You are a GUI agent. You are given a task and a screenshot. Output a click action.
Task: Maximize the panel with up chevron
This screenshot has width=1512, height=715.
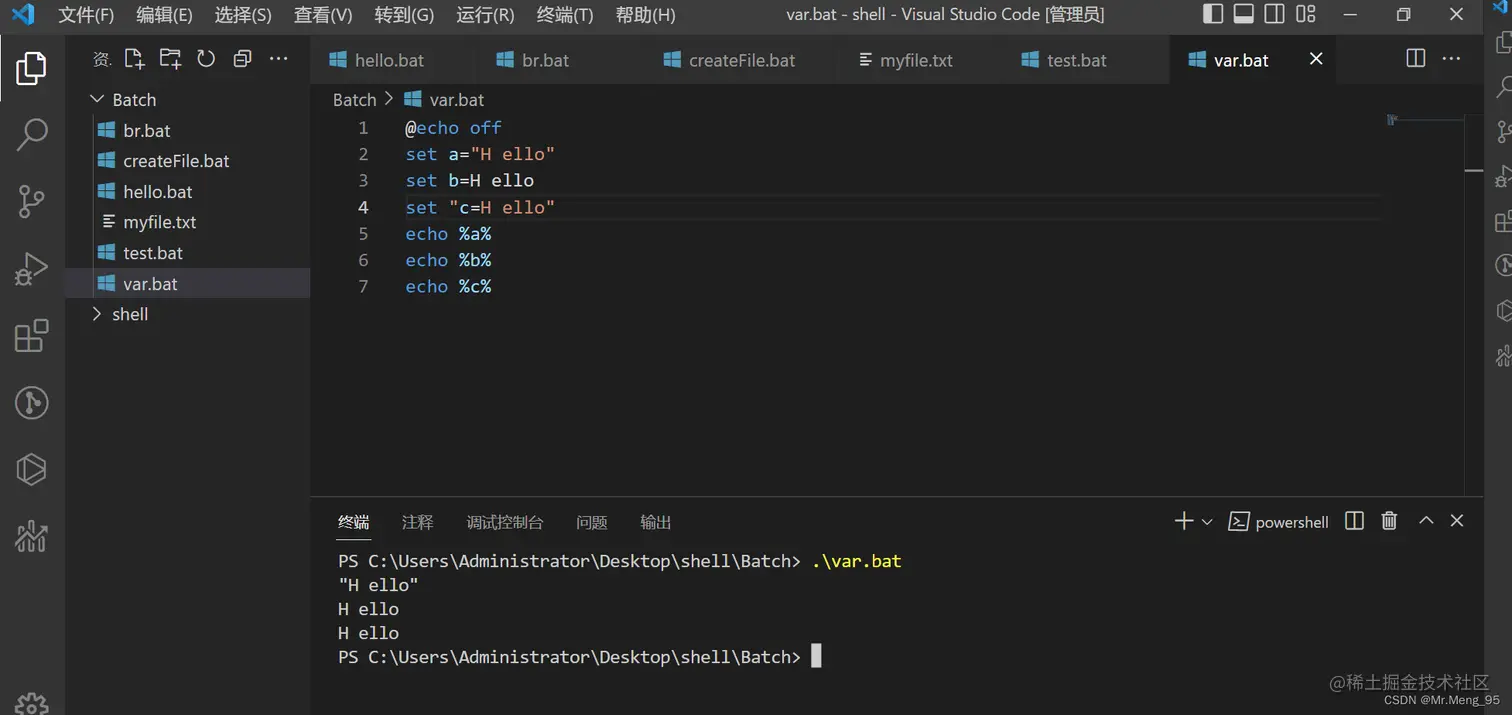point(1426,521)
